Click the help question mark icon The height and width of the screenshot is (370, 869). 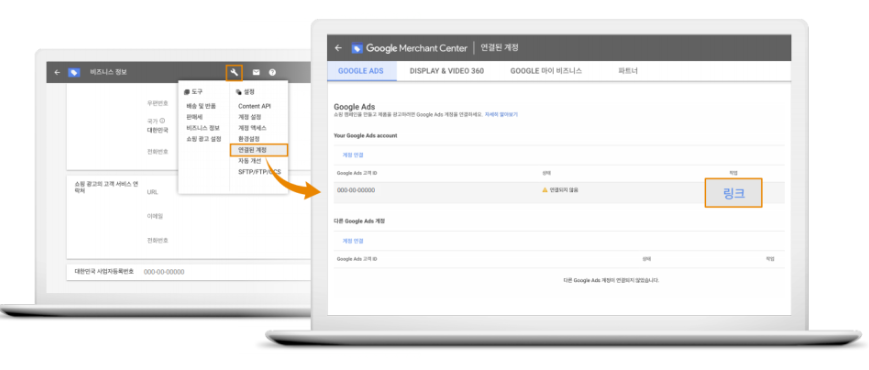272,73
